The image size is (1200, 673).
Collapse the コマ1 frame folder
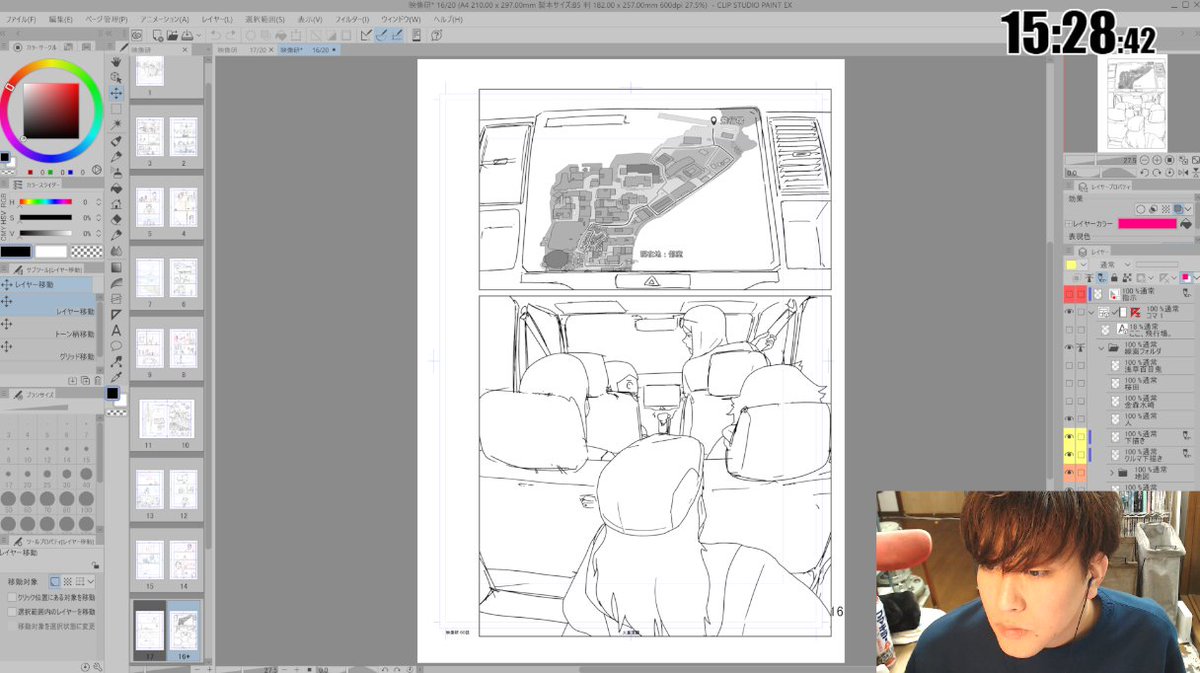click(x=1092, y=312)
